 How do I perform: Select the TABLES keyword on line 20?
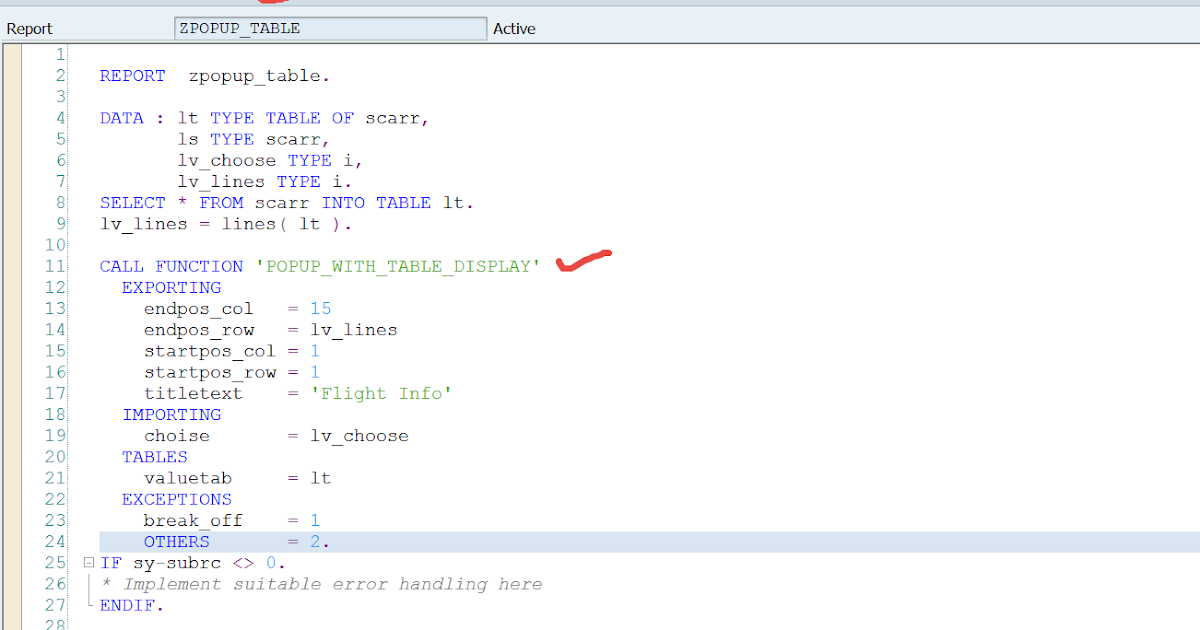click(x=154, y=456)
